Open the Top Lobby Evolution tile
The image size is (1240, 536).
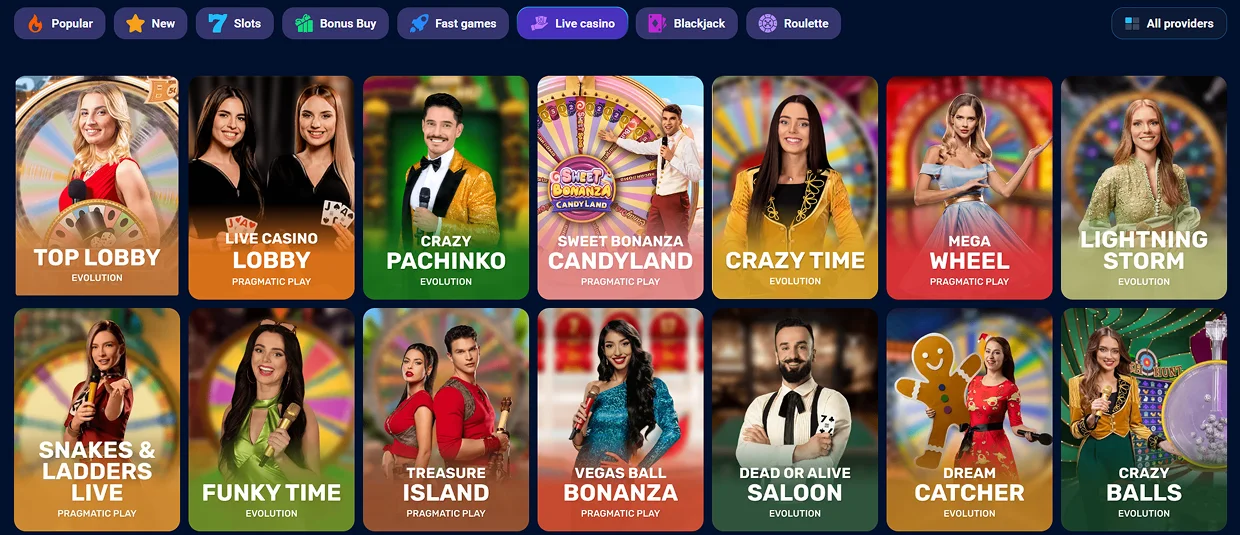(x=97, y=186)
